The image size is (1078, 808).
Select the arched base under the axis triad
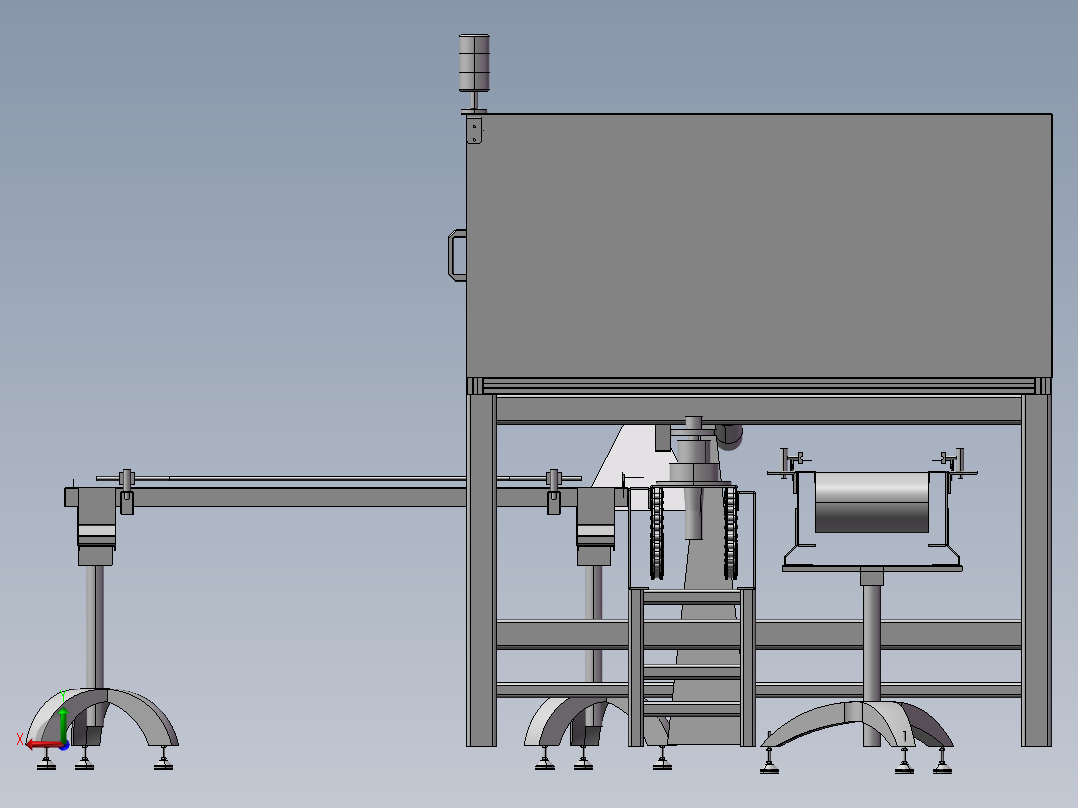point(103,717)
